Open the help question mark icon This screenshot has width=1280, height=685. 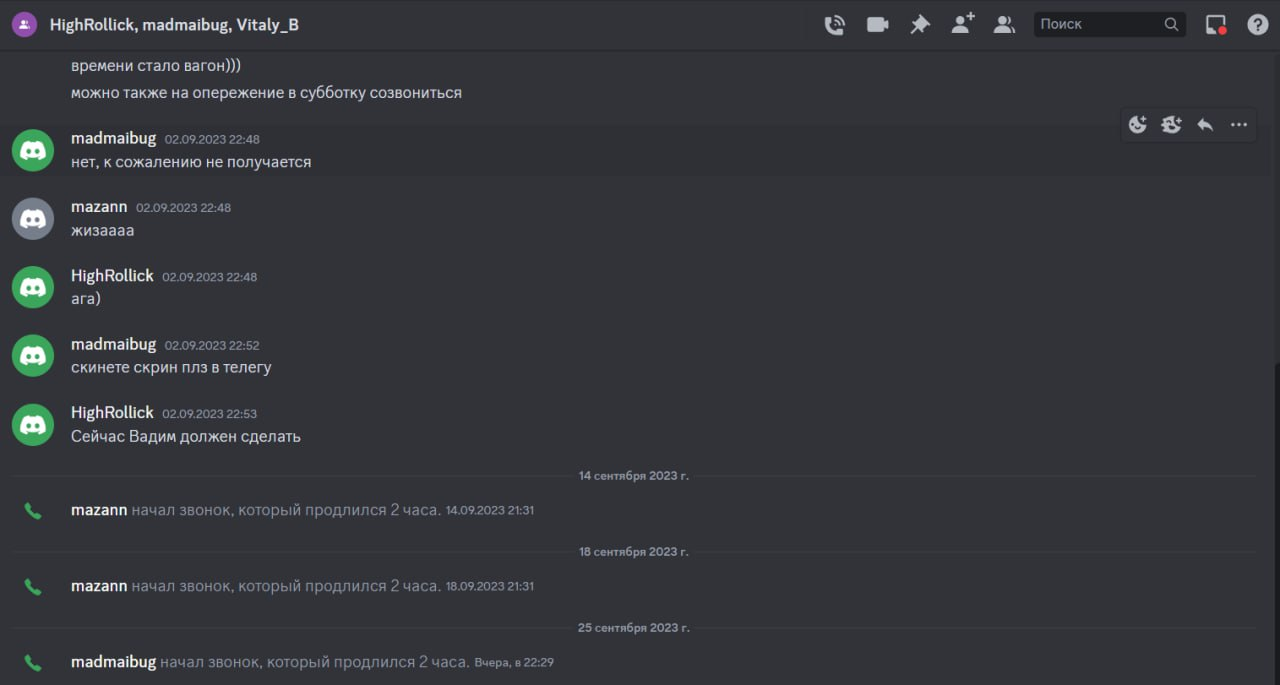point(1258,25)
